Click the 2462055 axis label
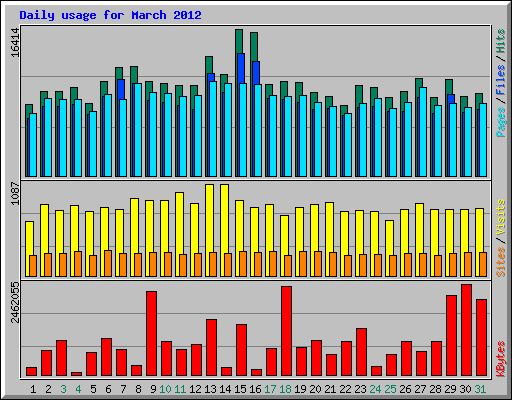 pos(15,303)
